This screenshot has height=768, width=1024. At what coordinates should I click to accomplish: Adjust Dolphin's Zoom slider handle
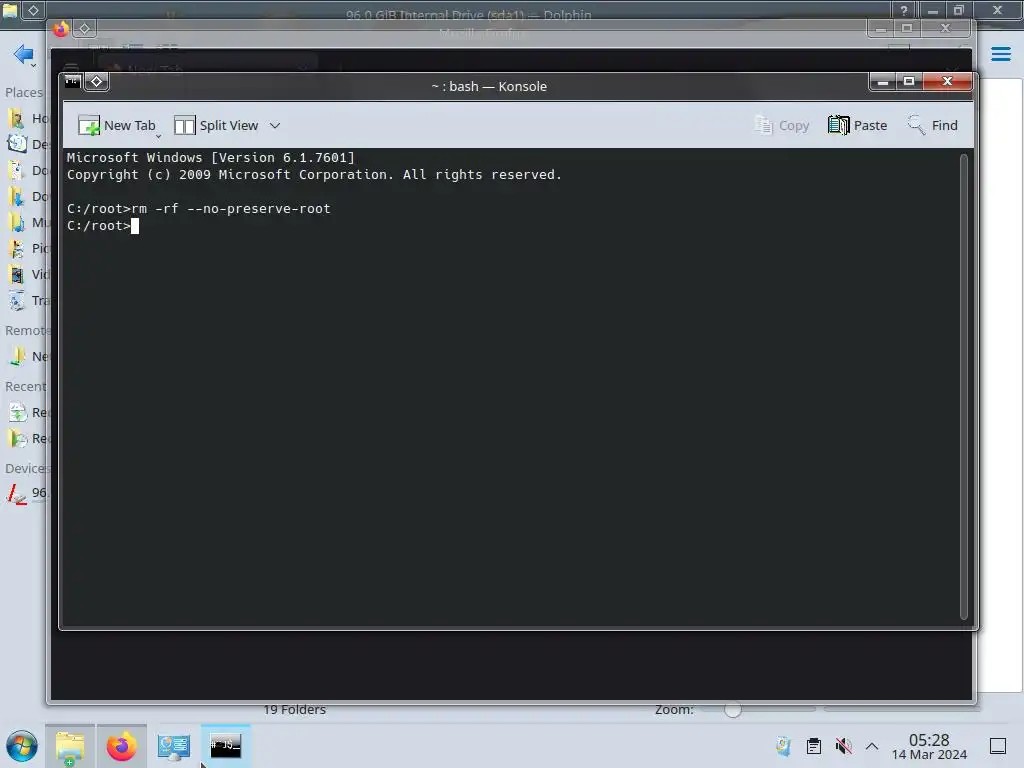(x=733, y=710)
